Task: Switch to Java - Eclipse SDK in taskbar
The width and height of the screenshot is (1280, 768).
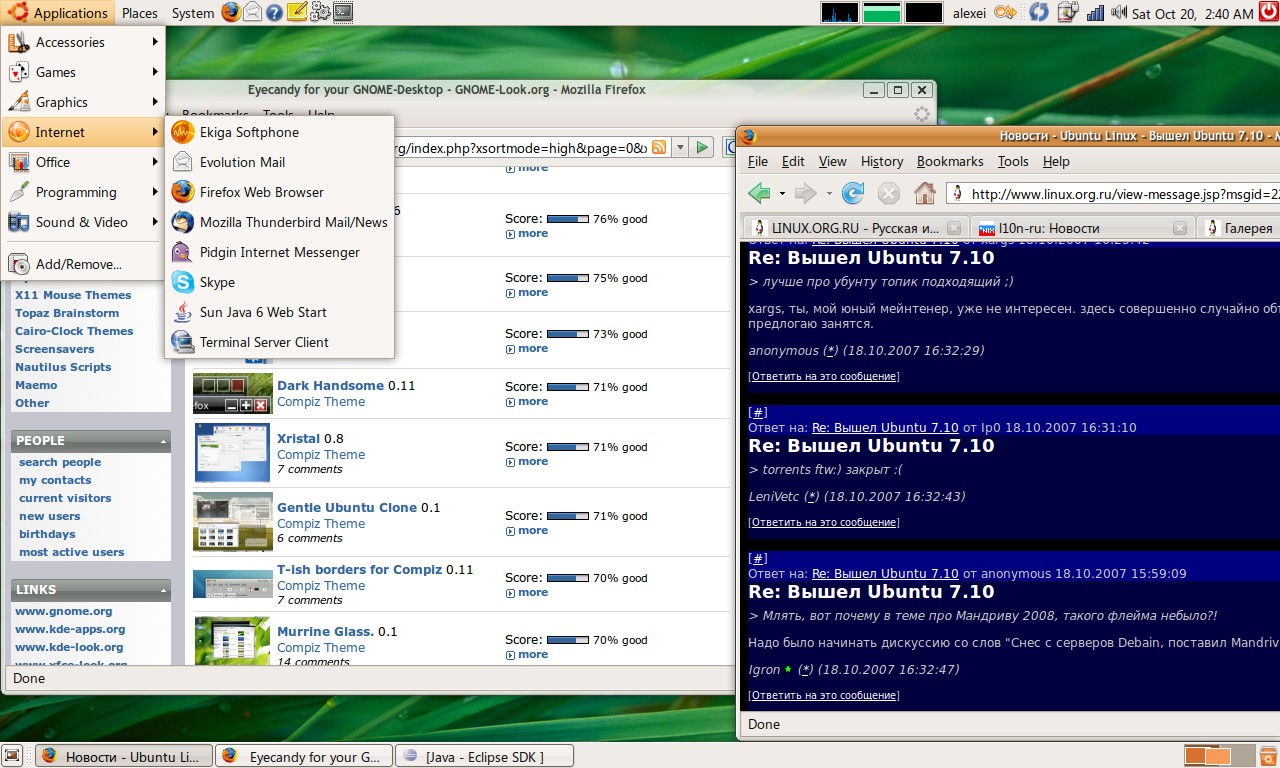Action: point(485,757)
